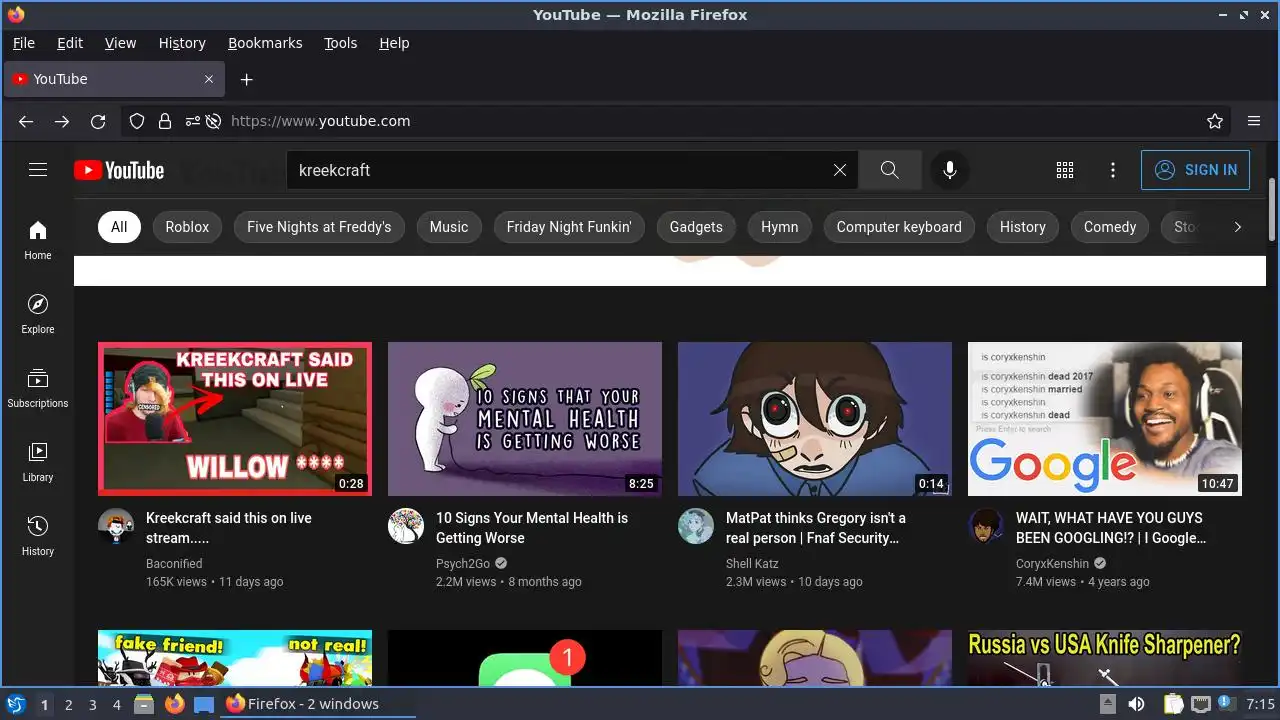Screen dimensions: 1280x720
Task: Click the tracking protection shield icon
Action: (x=137, y=121)
